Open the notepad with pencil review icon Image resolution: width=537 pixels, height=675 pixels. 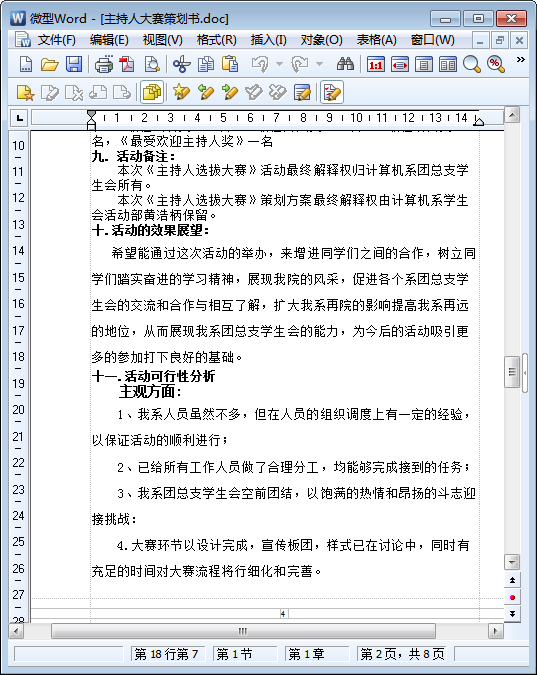pyautogui.click(x=302, y=92)
